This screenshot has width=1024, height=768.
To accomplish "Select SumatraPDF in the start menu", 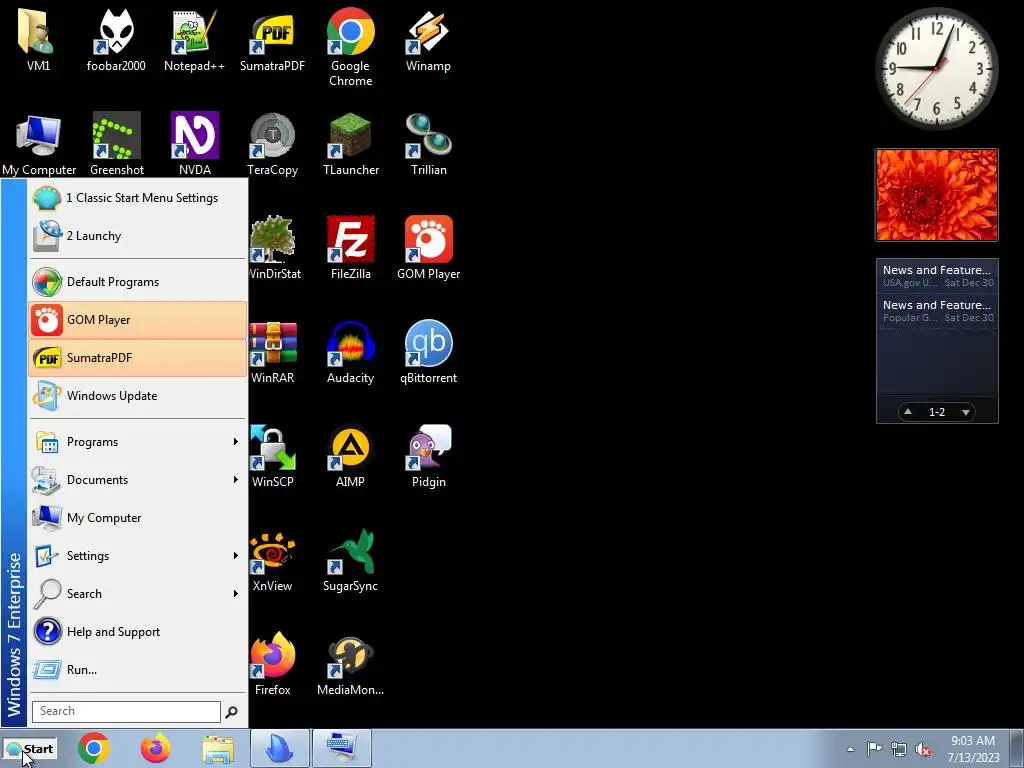I will pos(138,357).
